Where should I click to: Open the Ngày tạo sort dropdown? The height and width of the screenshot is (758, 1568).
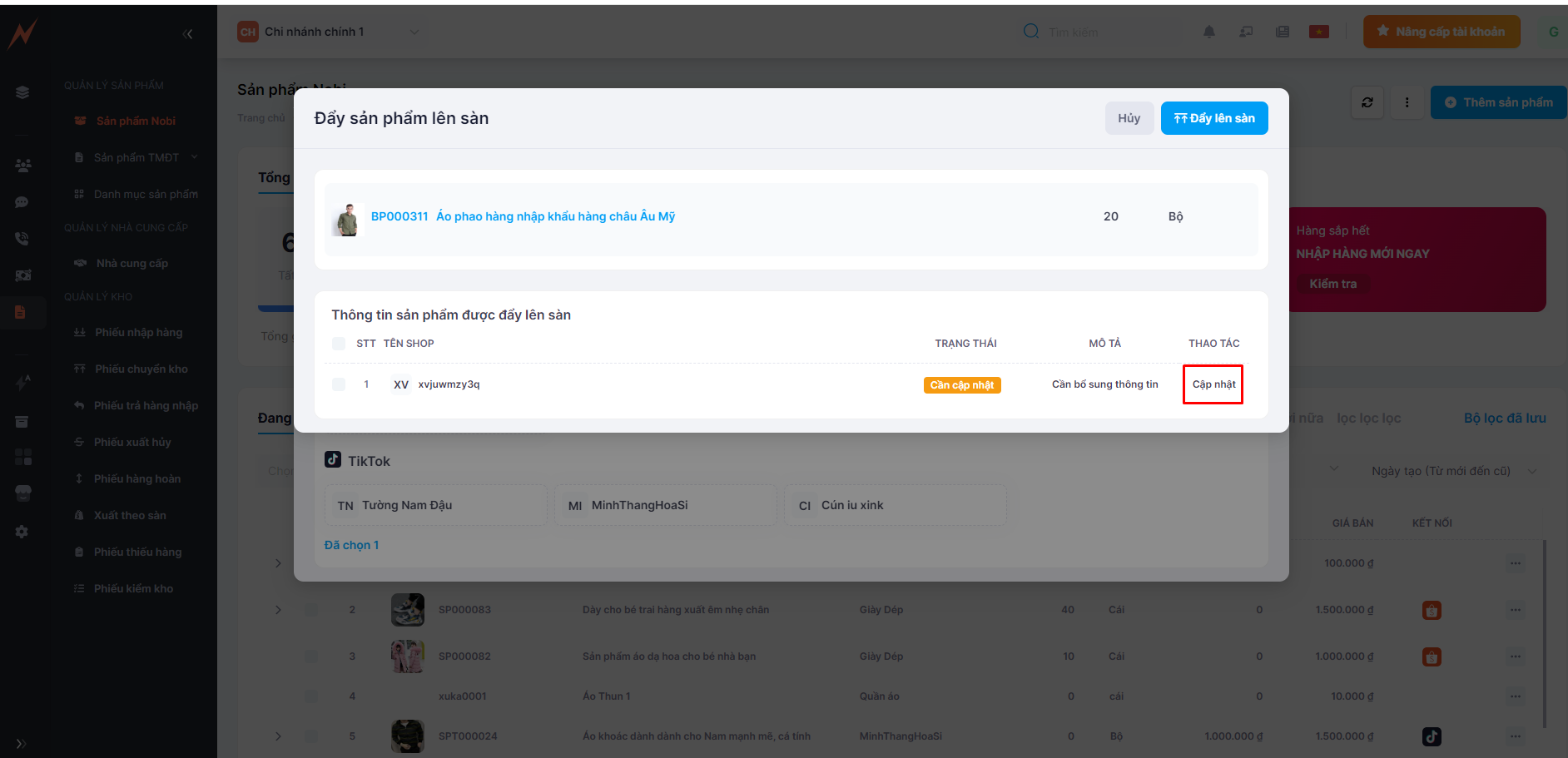coord(1452,471)
